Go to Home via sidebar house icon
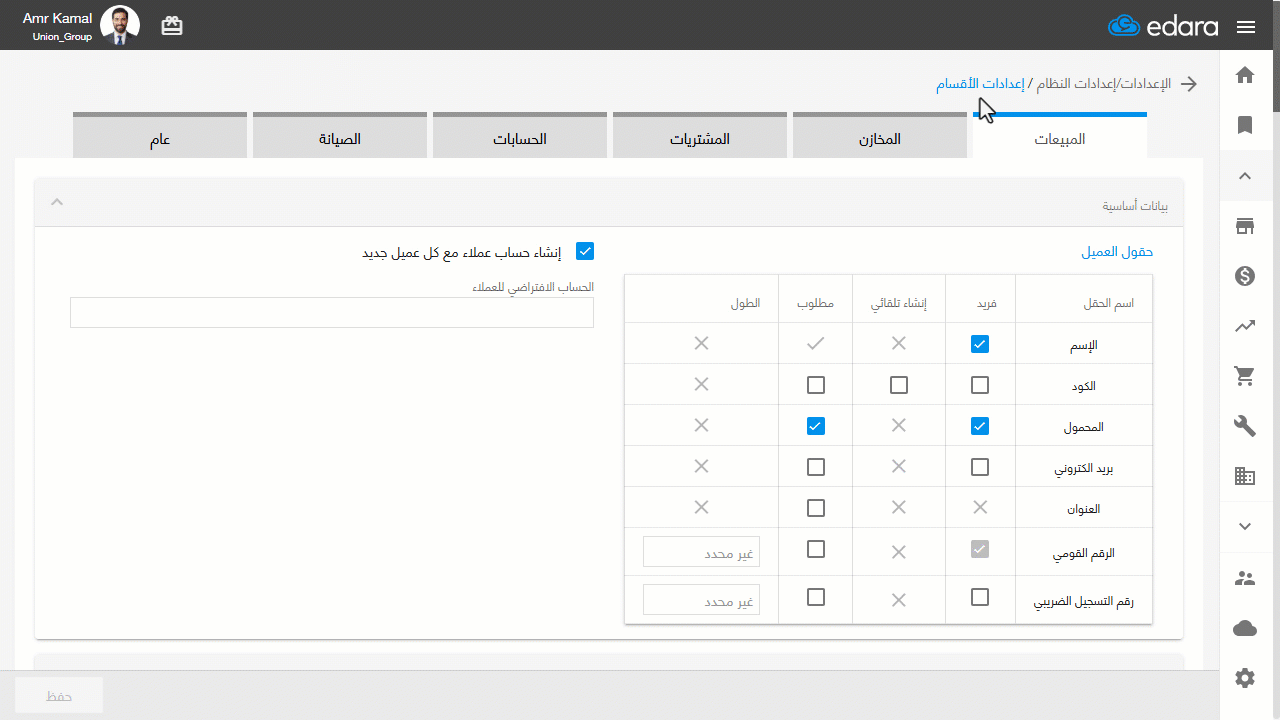 click(1245, 75)
